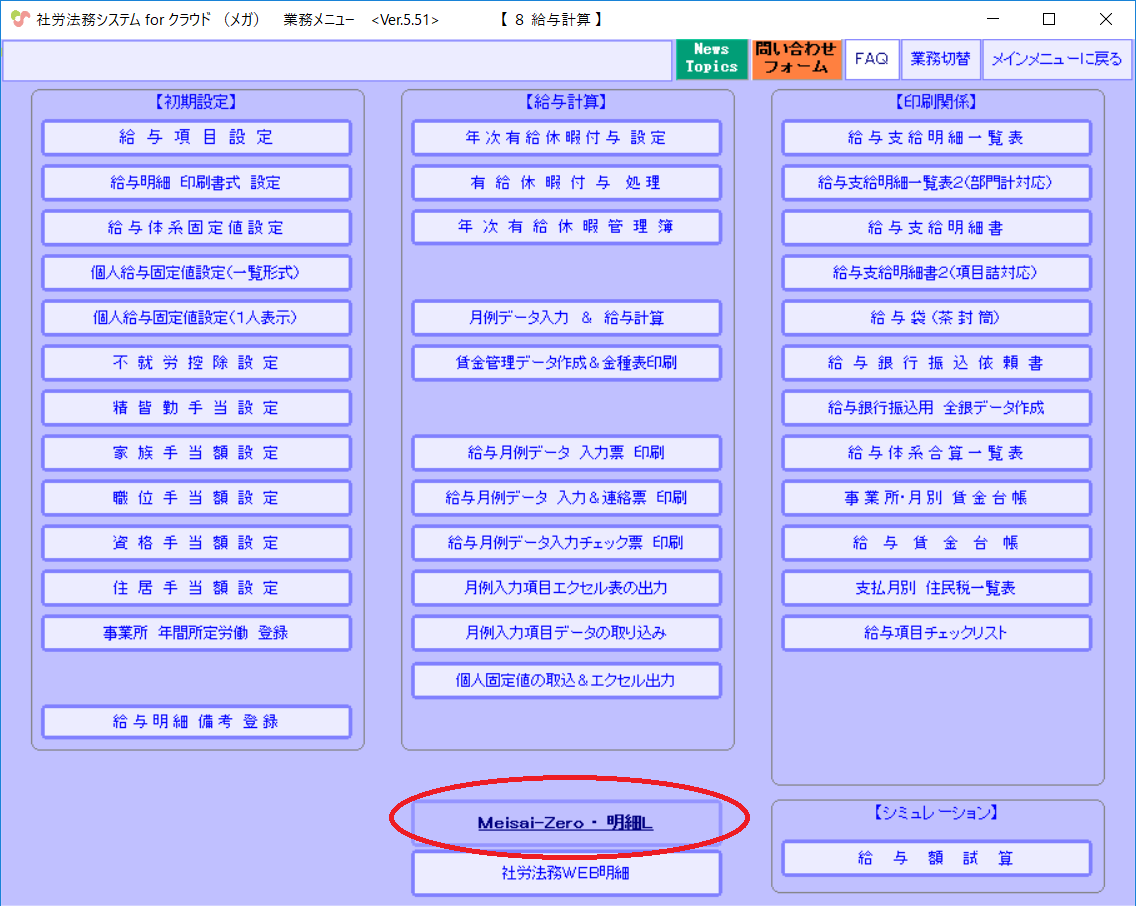
Task: Run 月例入力項目エクセル表の出力
Action: [x=566, y=587]
